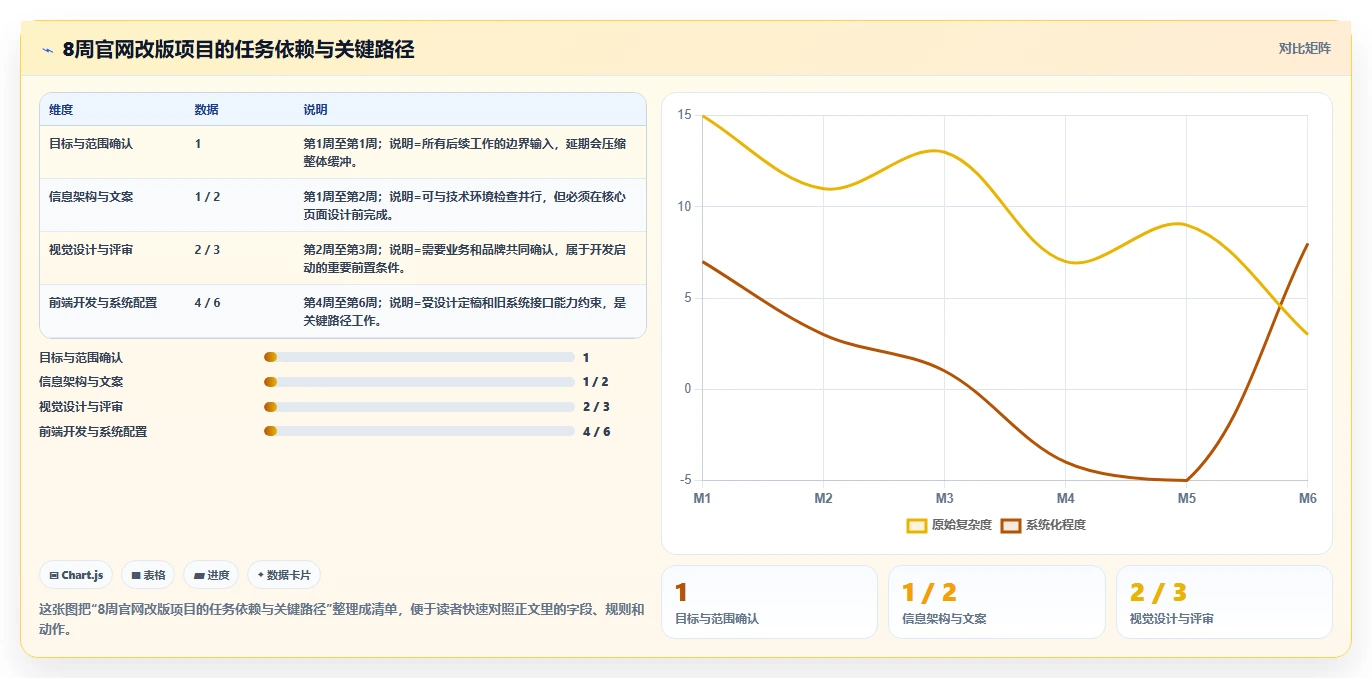Click the M5 axis label
Screen dimensions: 1372x678
pyautogui.click(x=1186, y=498)
